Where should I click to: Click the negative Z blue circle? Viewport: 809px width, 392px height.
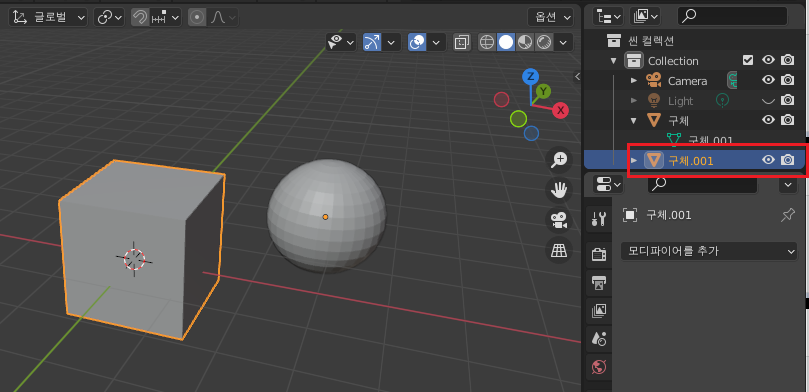[x=531, y=134]
